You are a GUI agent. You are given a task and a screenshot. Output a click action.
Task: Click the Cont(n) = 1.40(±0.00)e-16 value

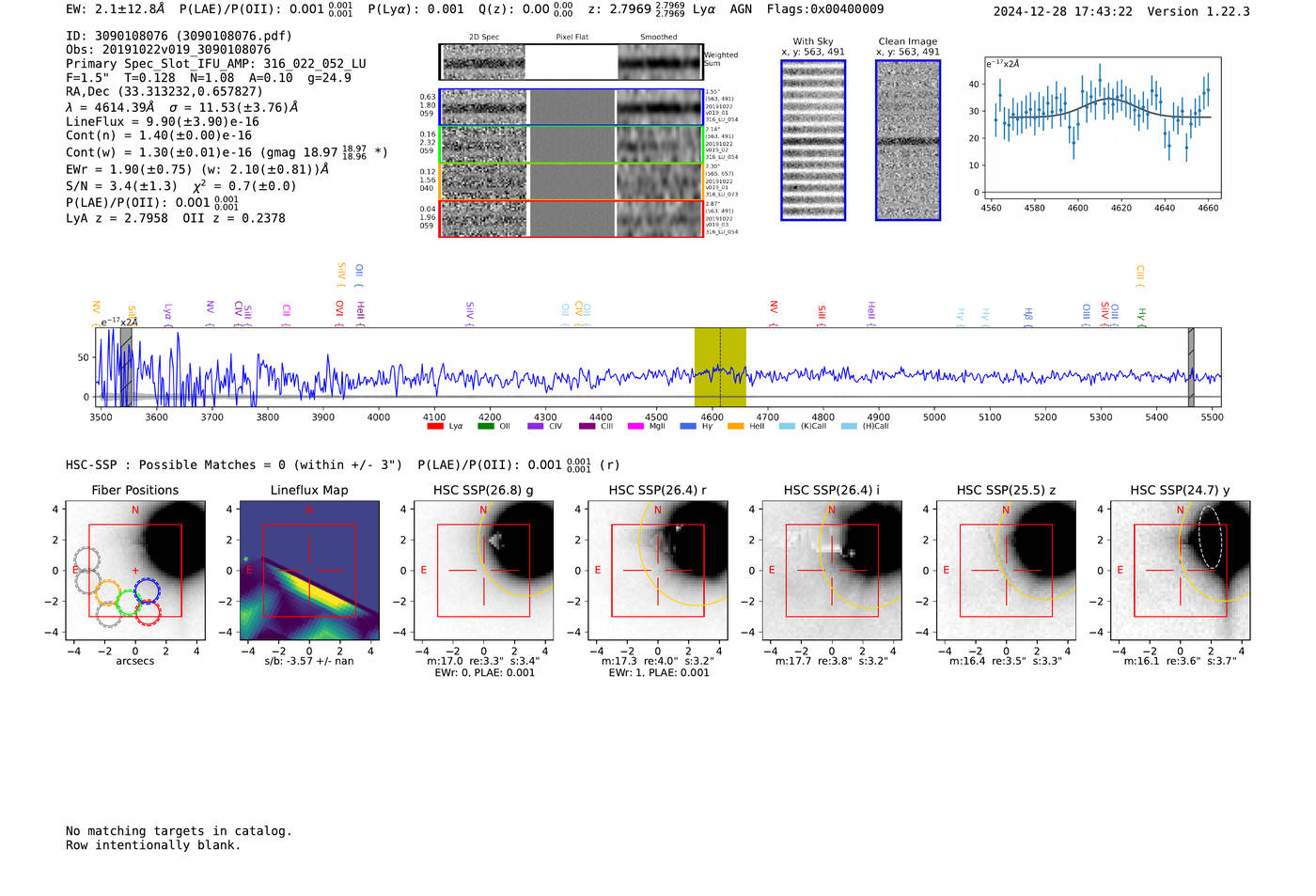click(159, 135)
